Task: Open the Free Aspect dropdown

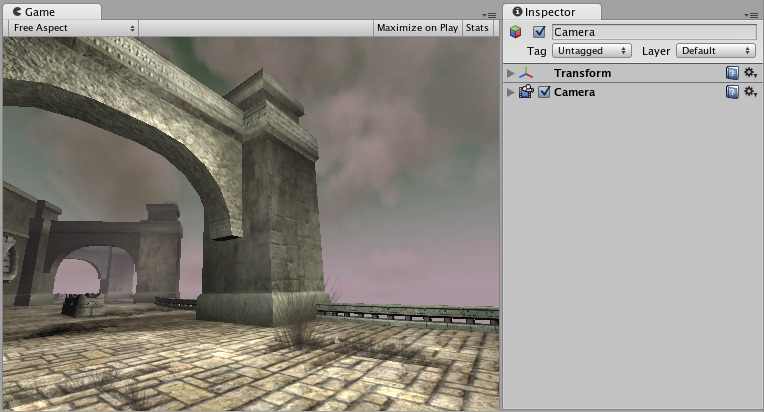Action: (74, 28)
